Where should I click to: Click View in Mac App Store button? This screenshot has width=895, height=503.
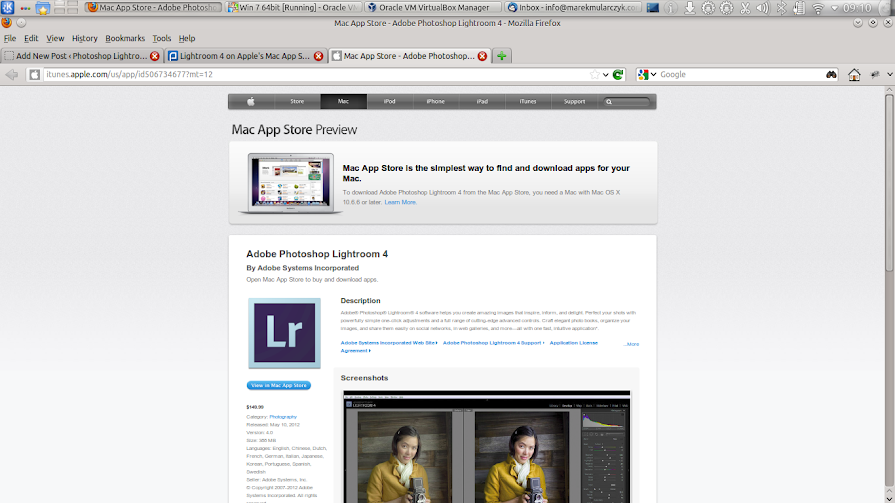coord(279,385)
